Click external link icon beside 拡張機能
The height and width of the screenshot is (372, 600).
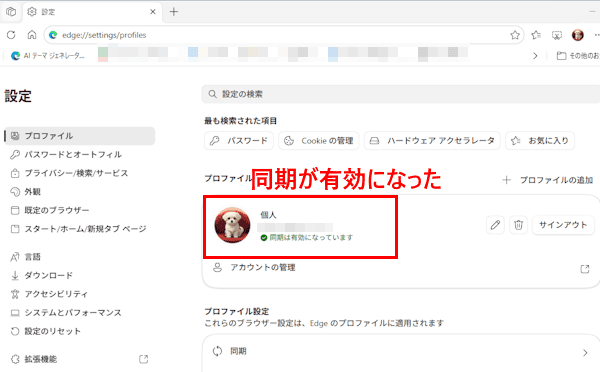click(x=143, y=359)
